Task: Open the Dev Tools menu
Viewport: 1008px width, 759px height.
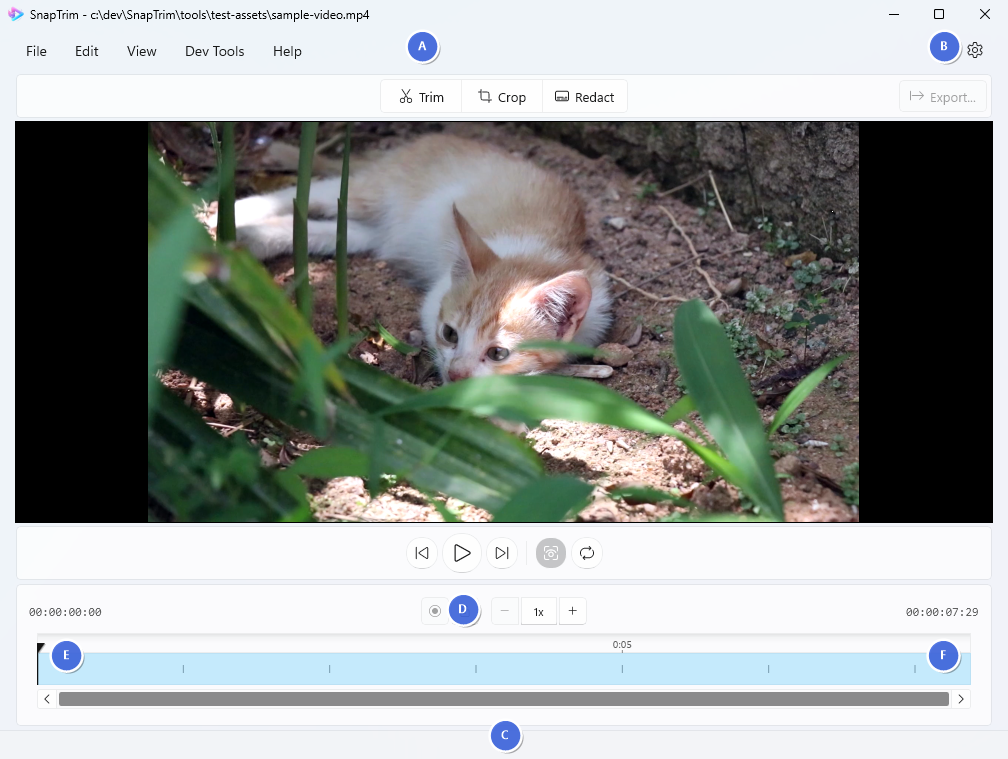Action: coord(214,51)
